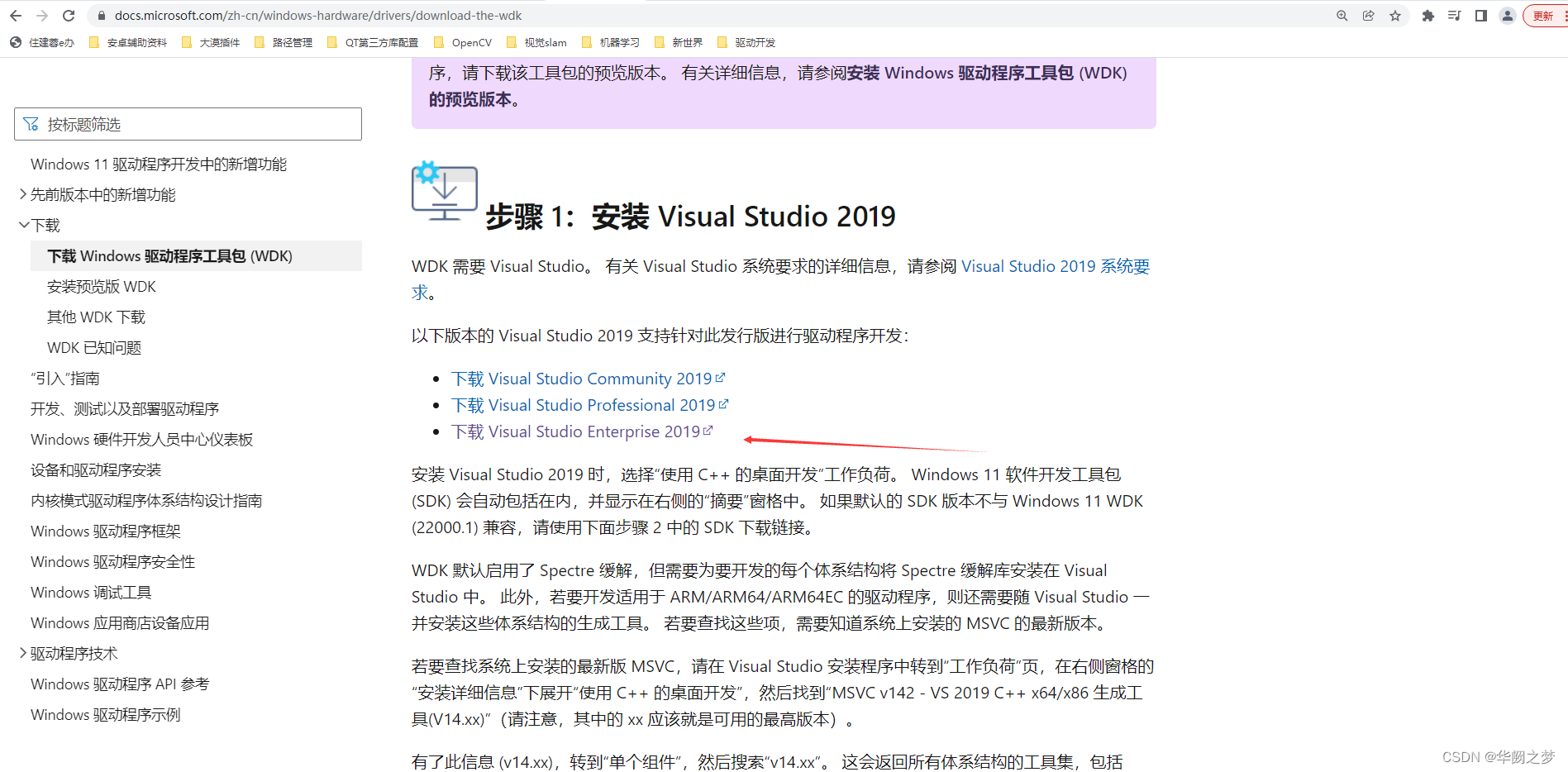Click the browser forward arrow
This screenshot has height=772, width=1568.
[x=42, y=16]
